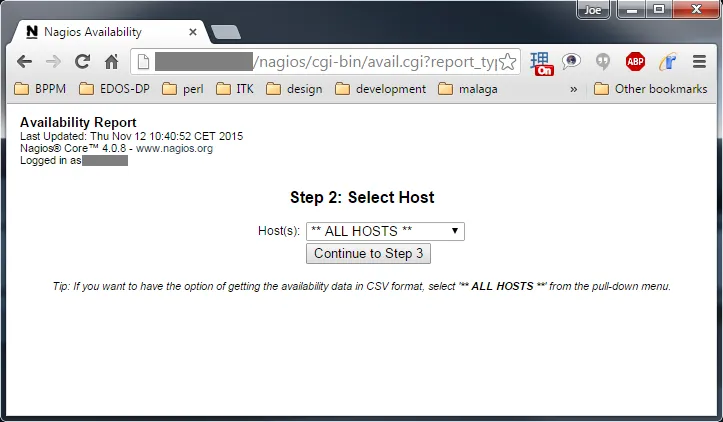Click the chat bubble extension icon

coord(571,61)
